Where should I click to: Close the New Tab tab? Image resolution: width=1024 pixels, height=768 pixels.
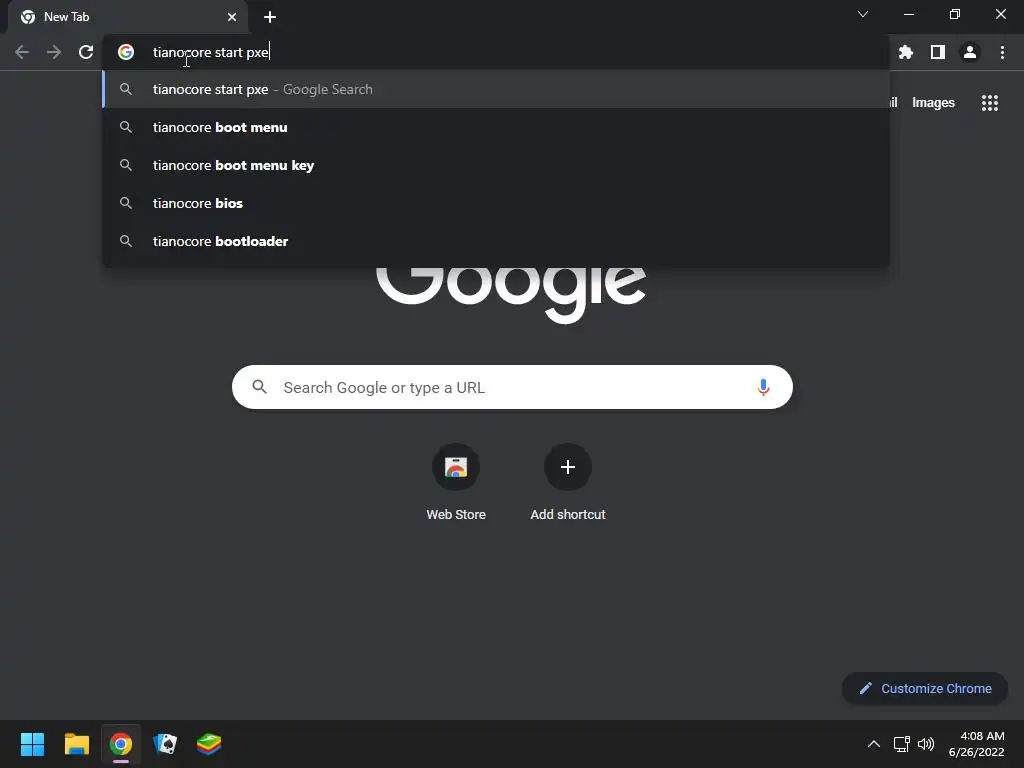[x=232, y=17]
